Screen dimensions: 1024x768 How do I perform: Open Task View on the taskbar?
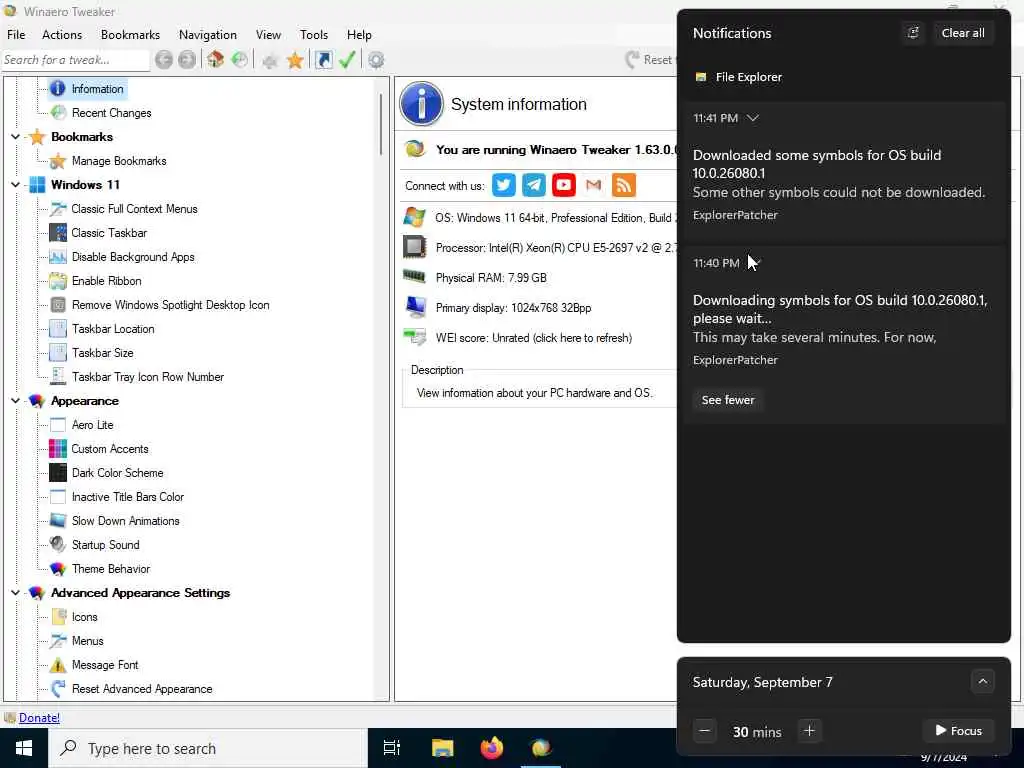click(x=392, y=748)
